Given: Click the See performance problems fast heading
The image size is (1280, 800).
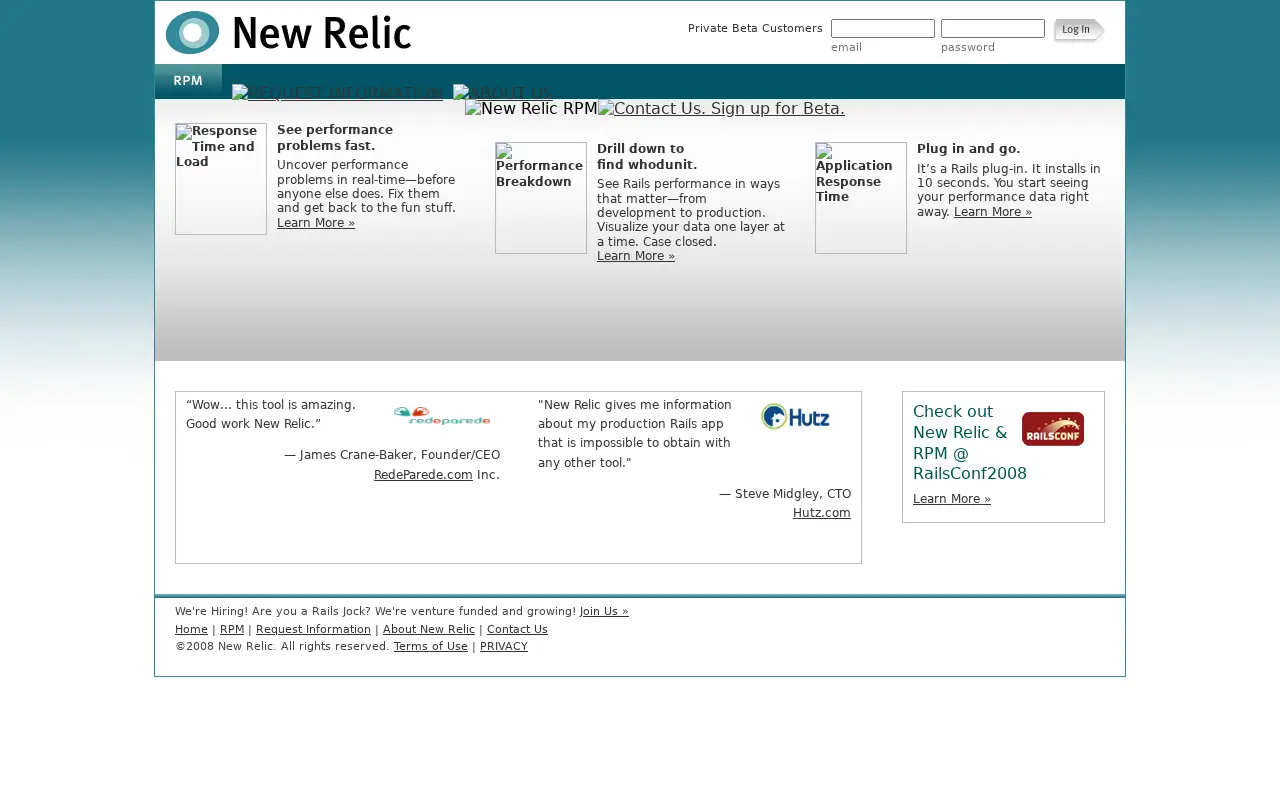Looking at the screenshot, I should click(335, 138).
